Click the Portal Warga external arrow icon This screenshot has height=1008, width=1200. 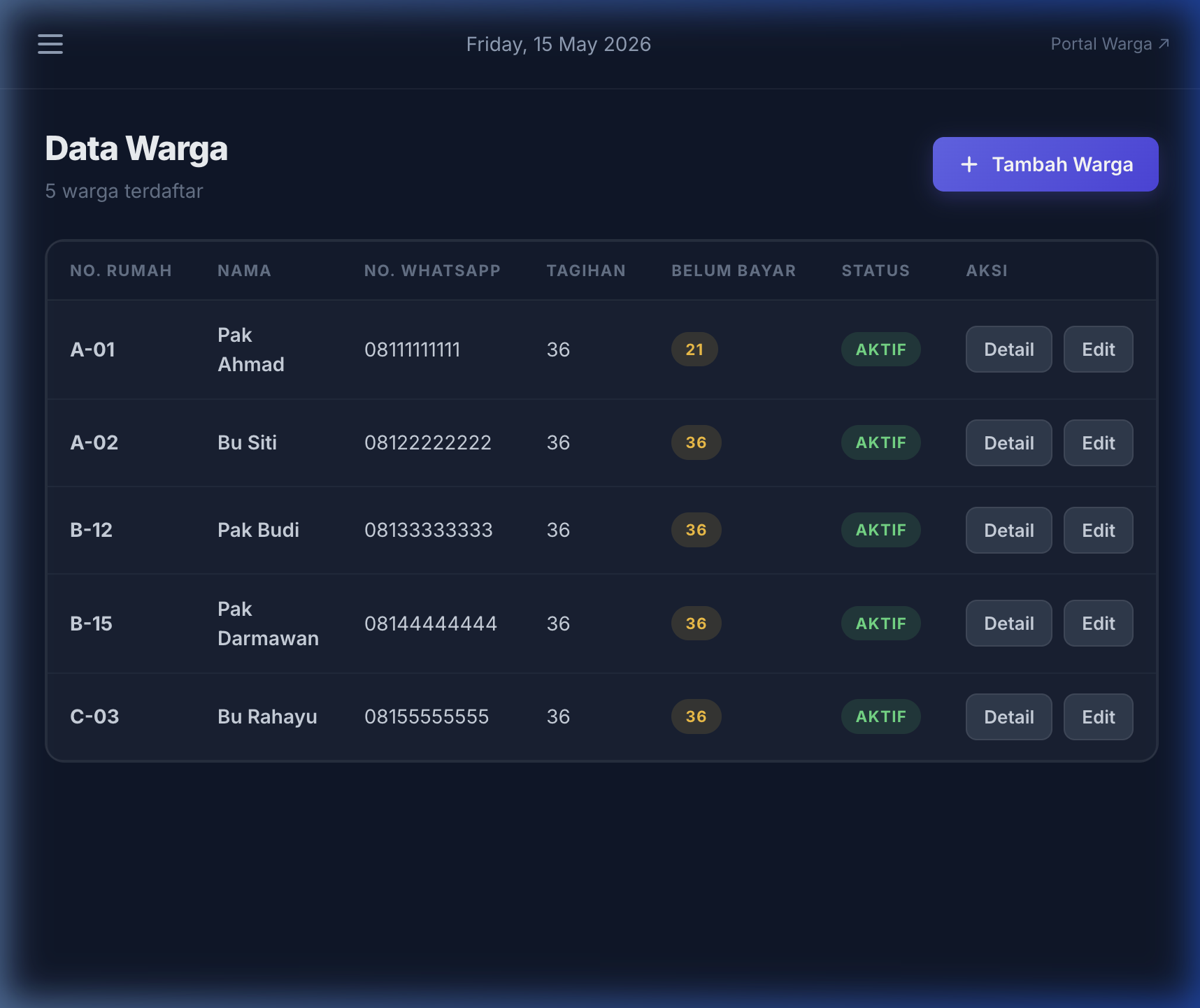(x=1164, y=44)
